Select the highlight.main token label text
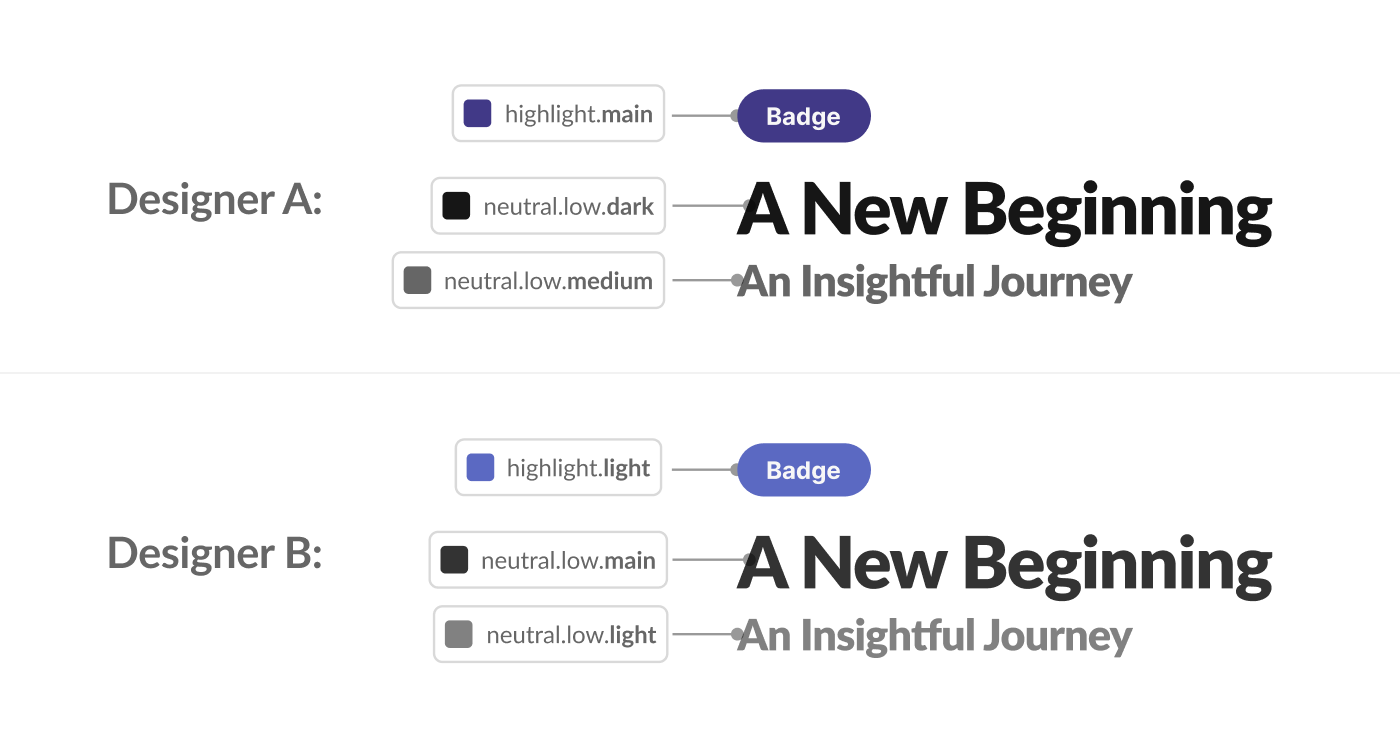The width and height of the screenshot is (1400, 748). [578, 114]
